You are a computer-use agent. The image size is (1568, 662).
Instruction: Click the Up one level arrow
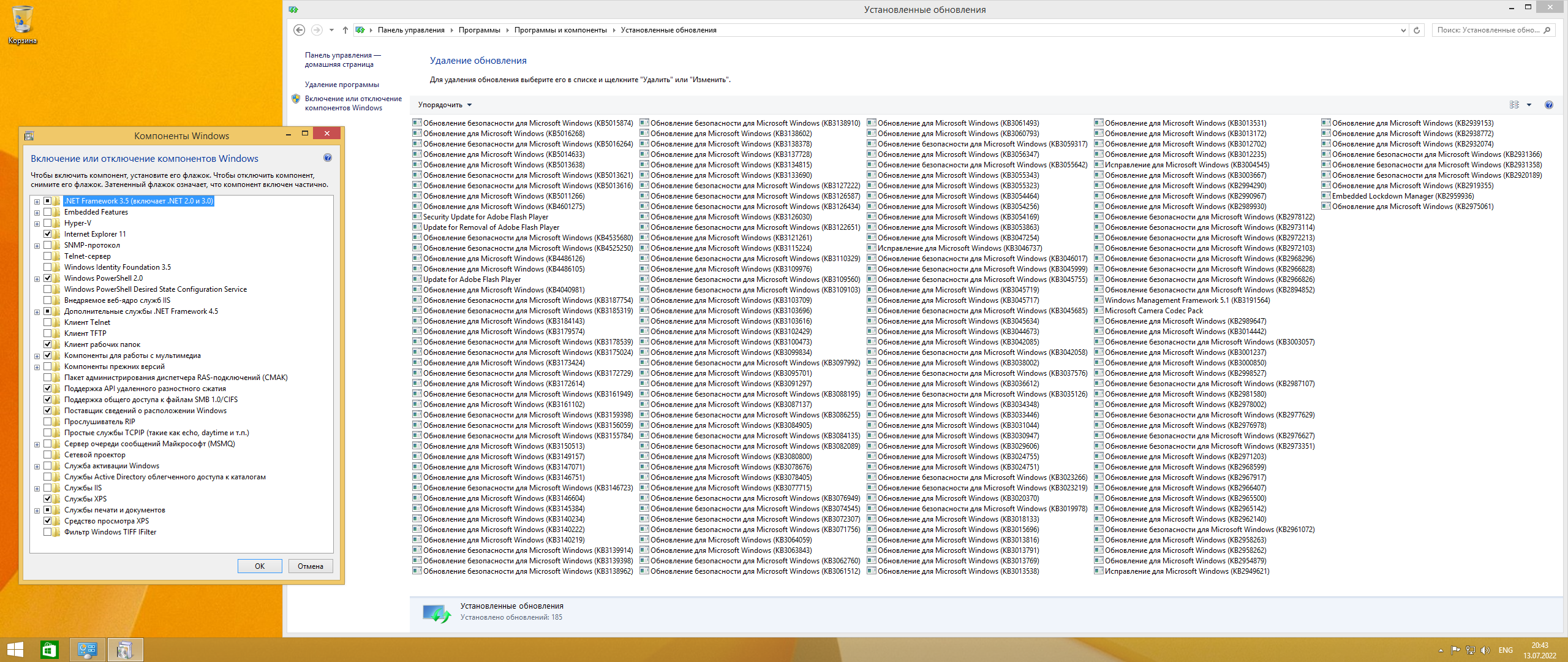click(x=345, y=30)
